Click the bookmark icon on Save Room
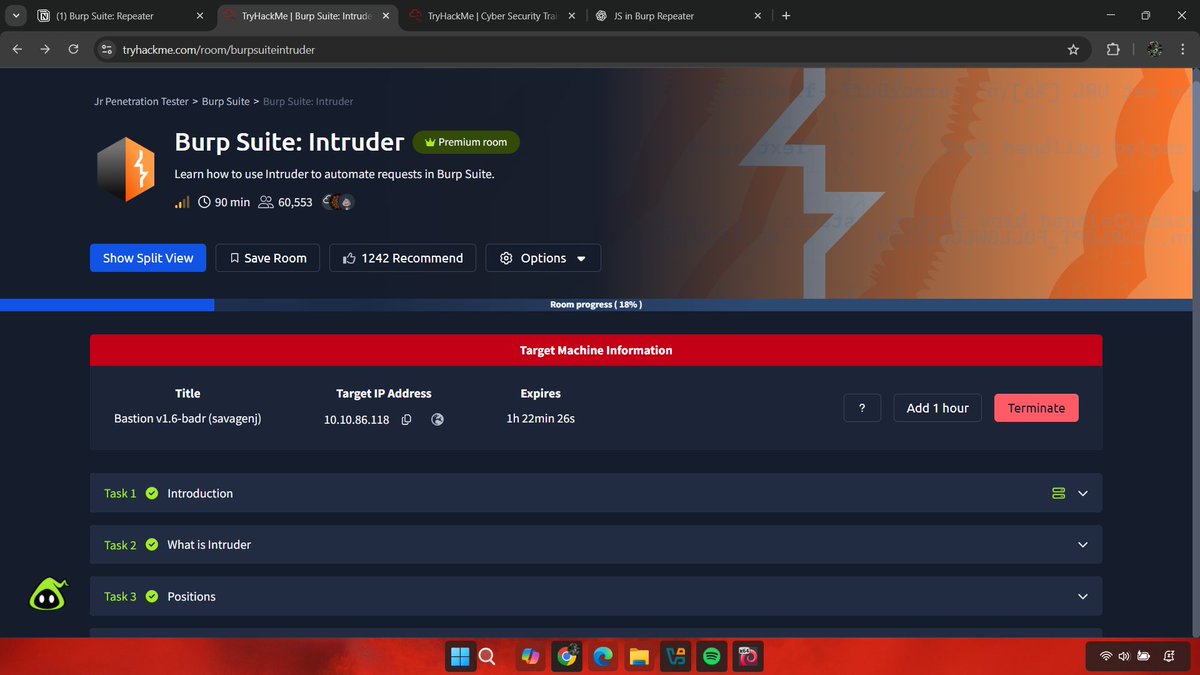1200x675 pixels. pos(234,257)
